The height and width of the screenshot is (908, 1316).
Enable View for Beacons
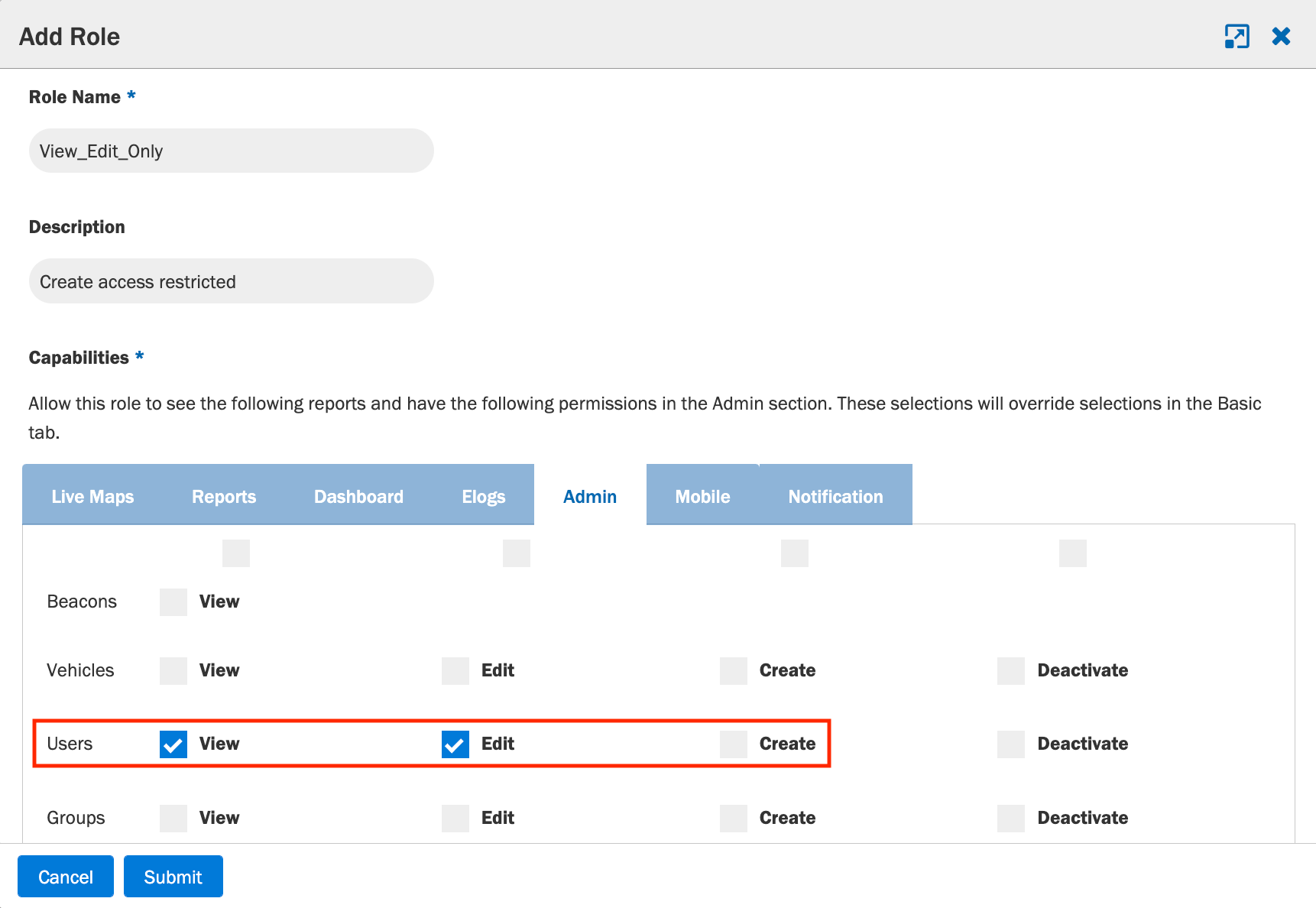tap(173, 602)
